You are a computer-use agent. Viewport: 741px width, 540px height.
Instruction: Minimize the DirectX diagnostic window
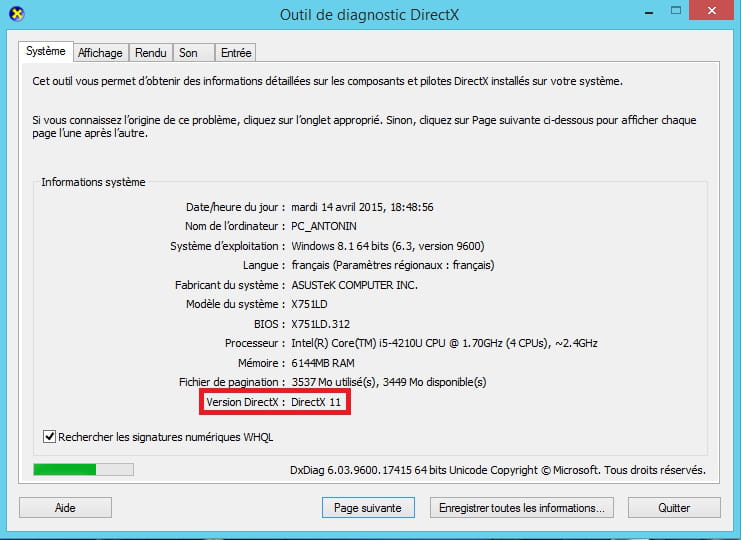point(649,11)
